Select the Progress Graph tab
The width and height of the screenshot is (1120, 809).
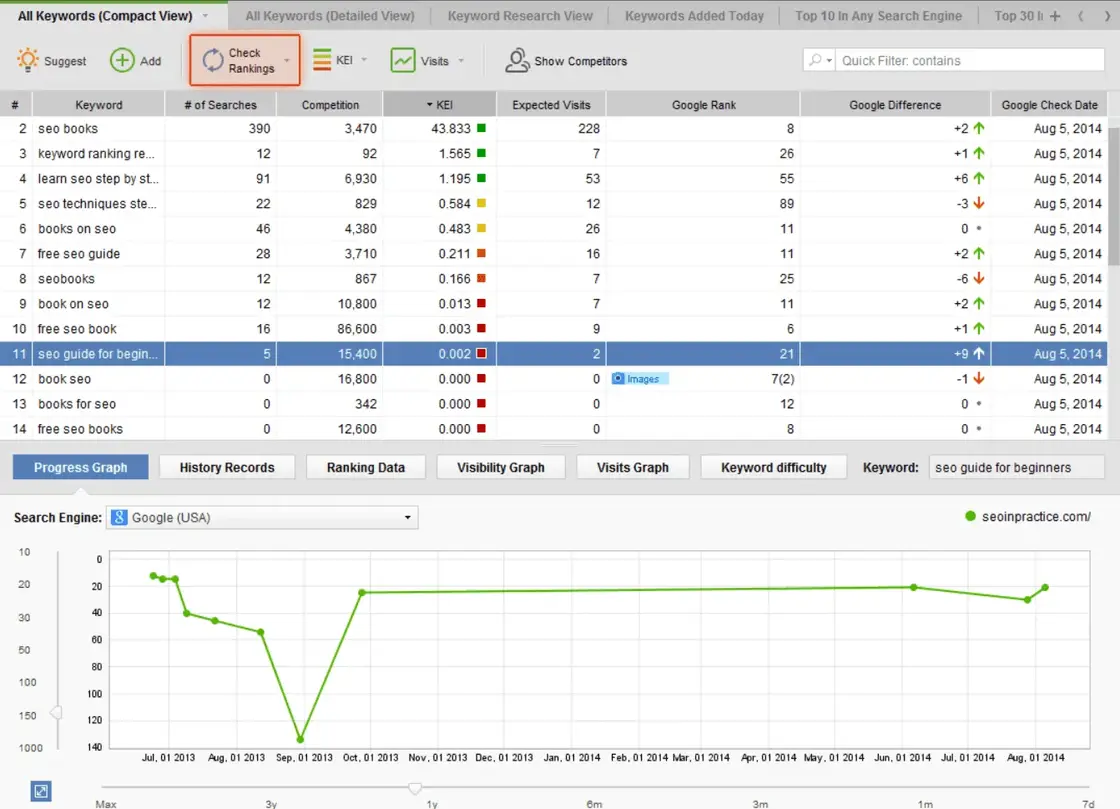(x=81, y=468)
